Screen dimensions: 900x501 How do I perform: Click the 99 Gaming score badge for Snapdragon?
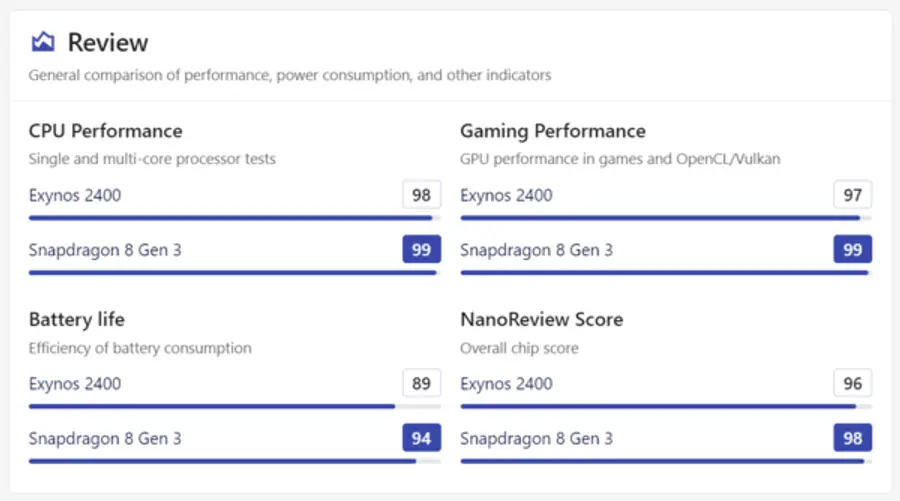click(x=852, y=249)
